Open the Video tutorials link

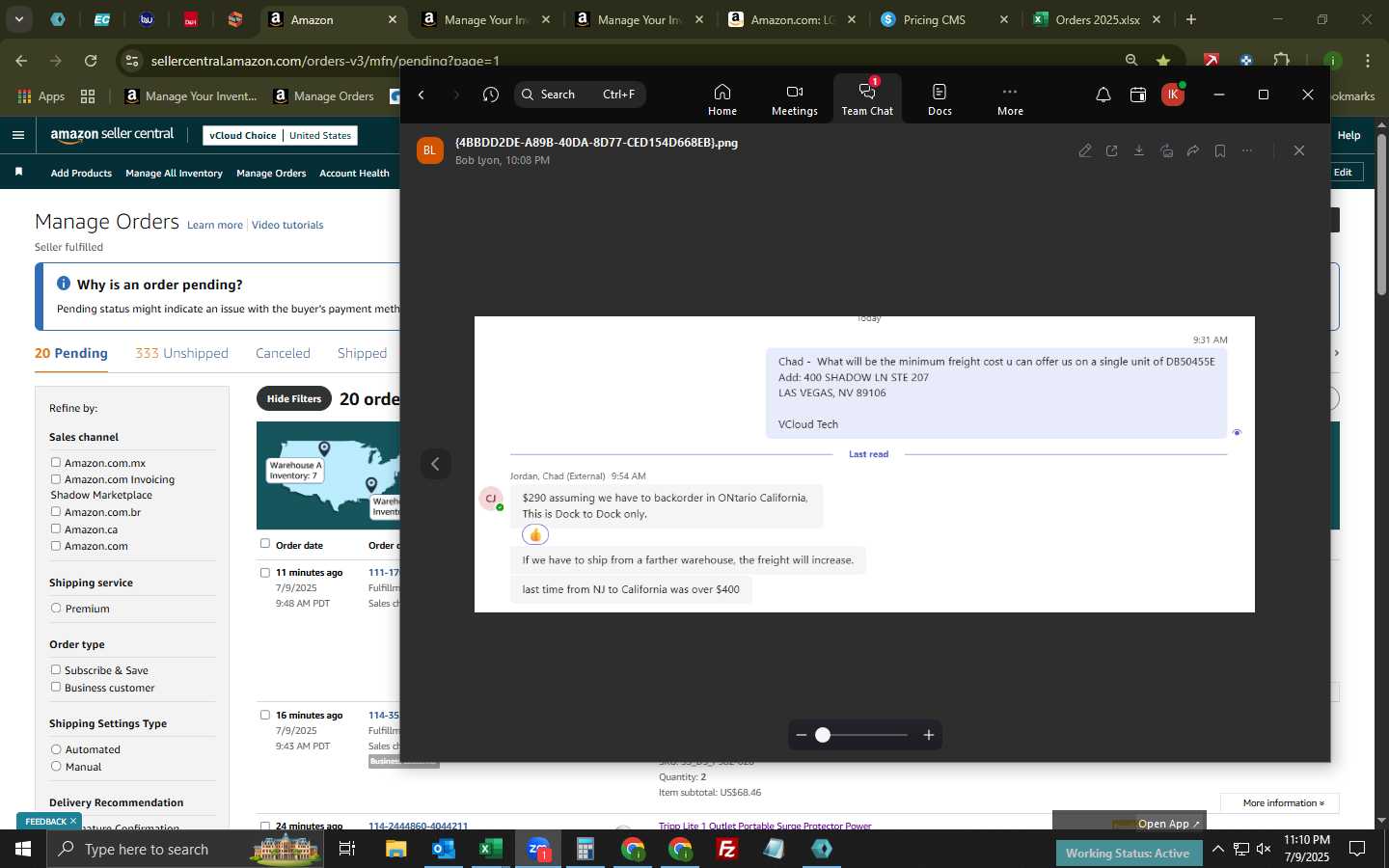(287, 225)
